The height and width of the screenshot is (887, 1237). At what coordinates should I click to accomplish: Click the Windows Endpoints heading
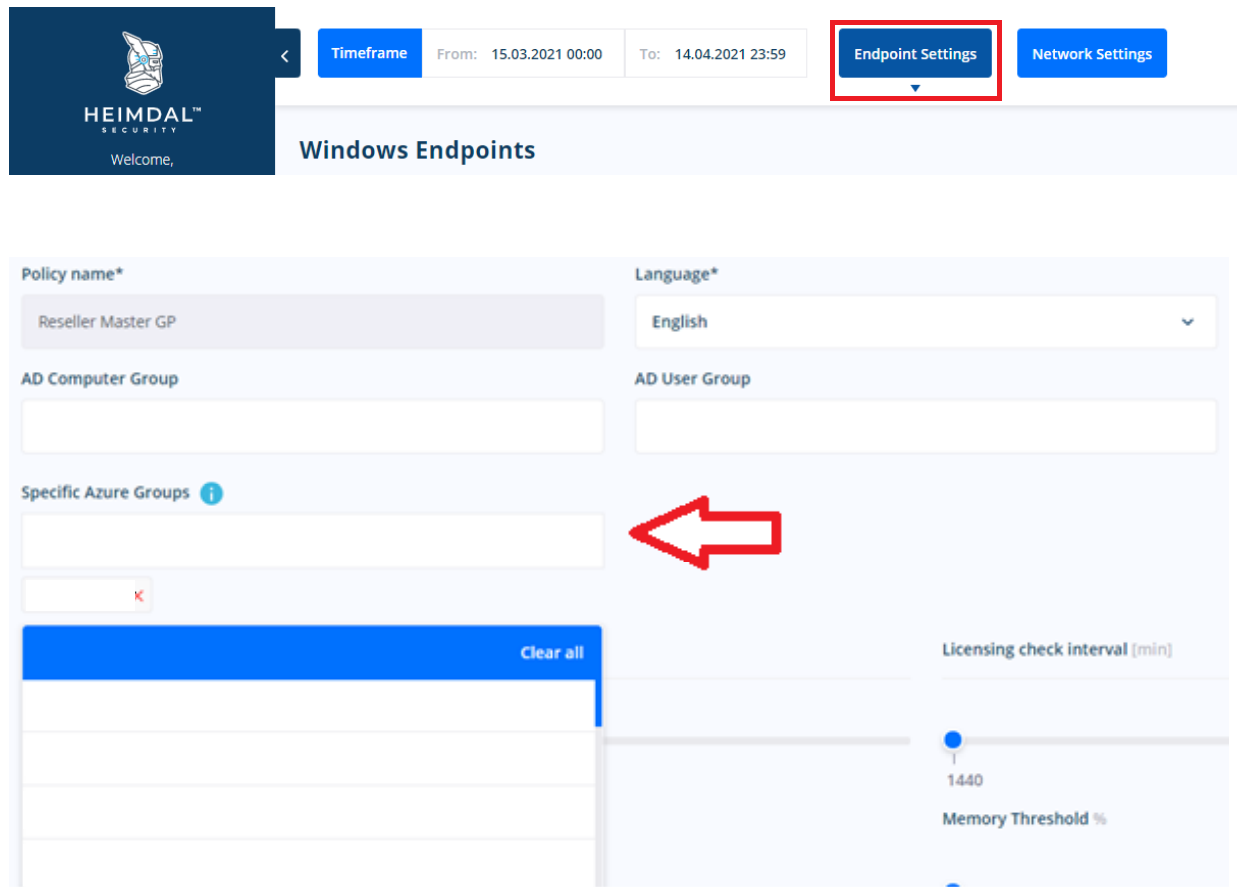(417, 150)
